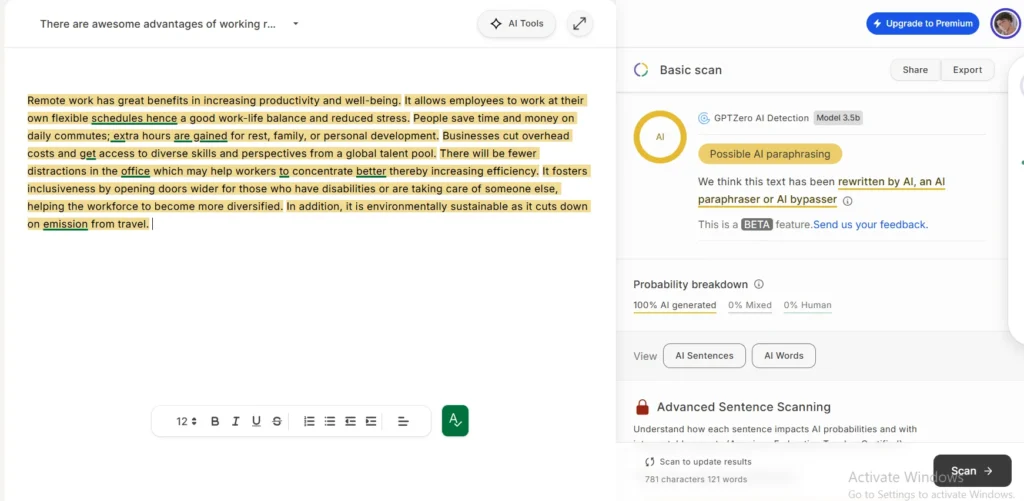
Task: Click the underlined word 'better'
Action: click(371, 171)
